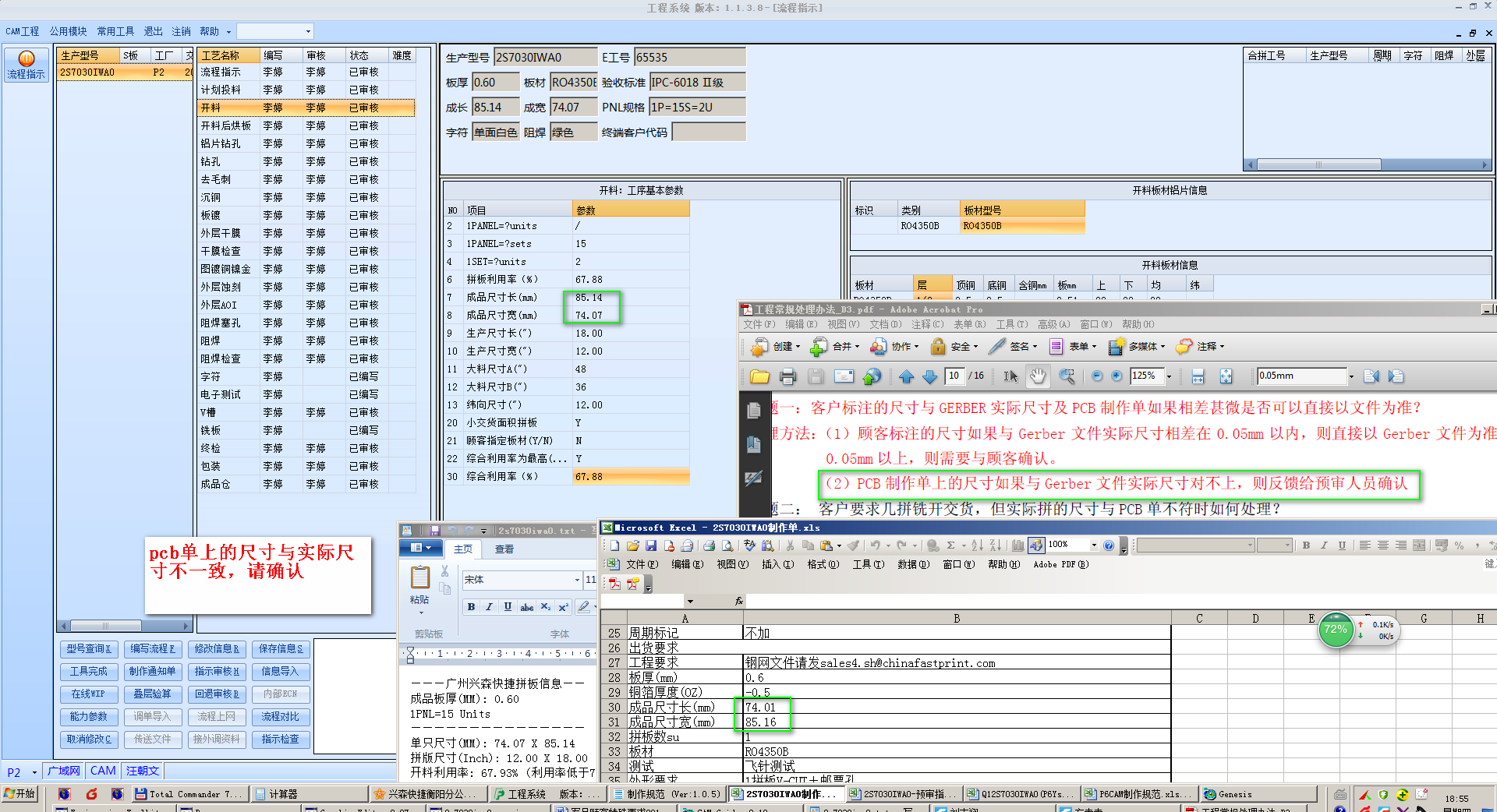
Task: Toggle Italic in WordPad font group
Action: point(490,607)
